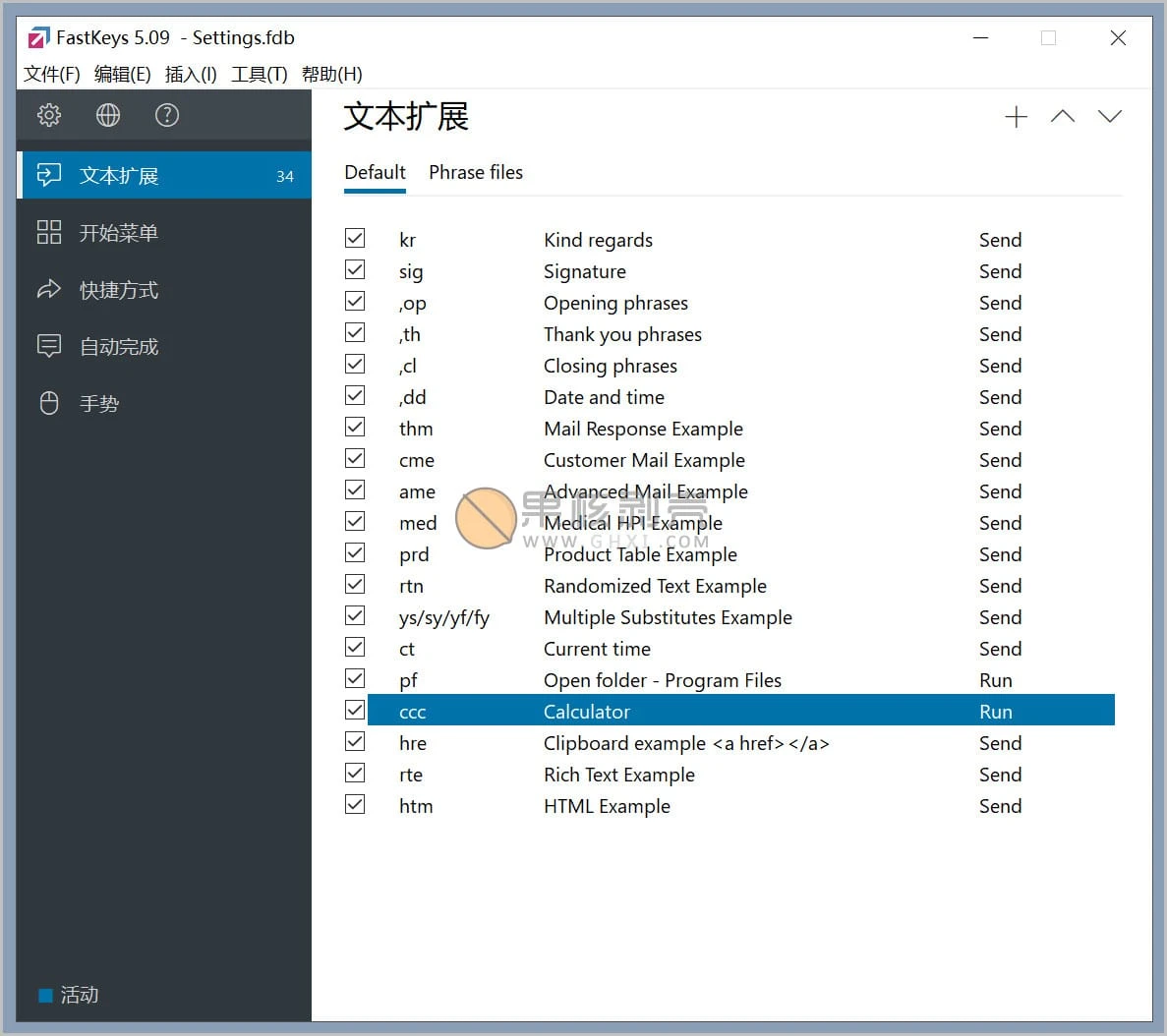Open the help question mark icon
This screenshot has width=1167, height=1036.
[x=167, y=115]
